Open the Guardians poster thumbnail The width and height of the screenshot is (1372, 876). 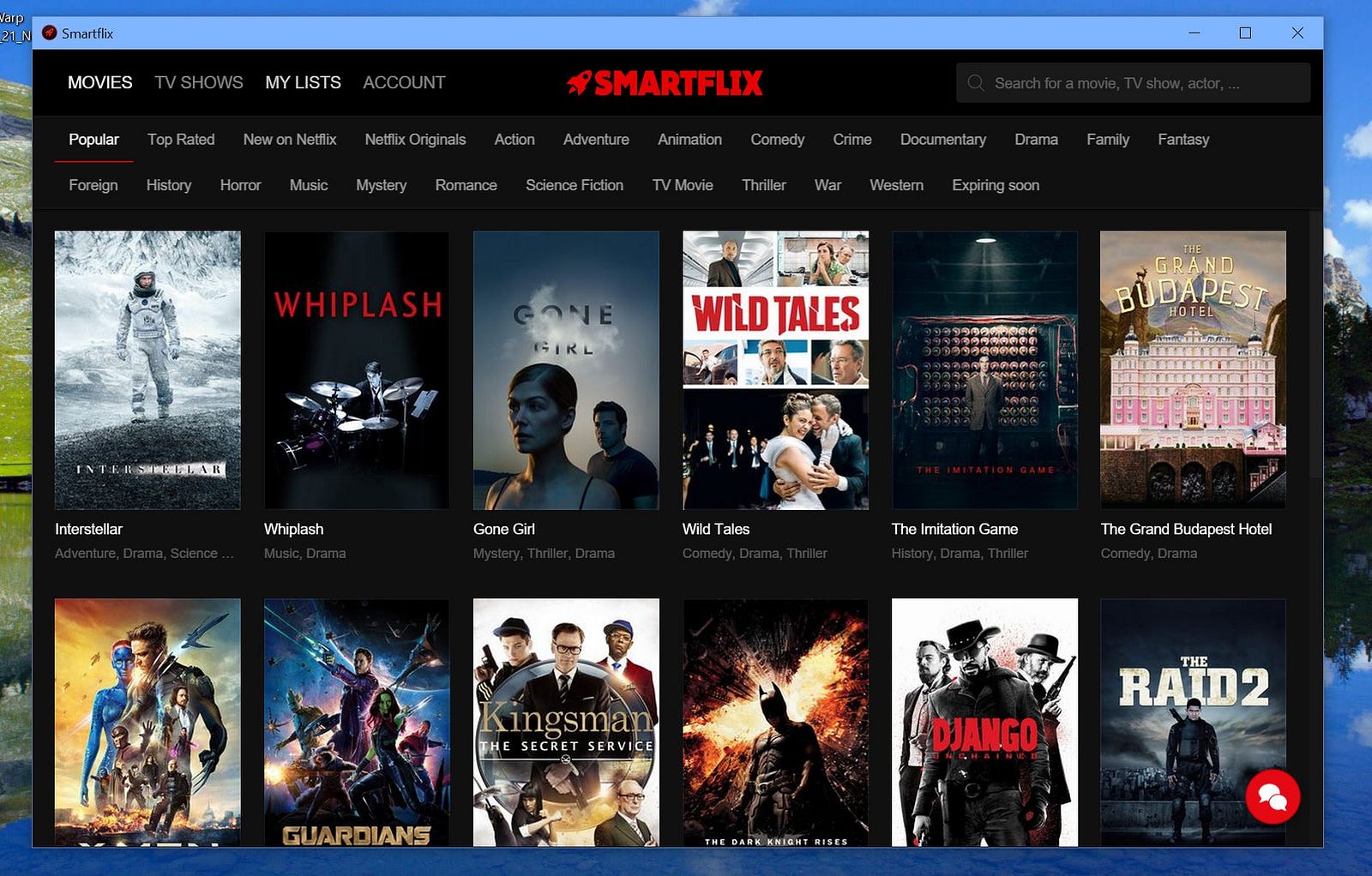coord(357,723)
